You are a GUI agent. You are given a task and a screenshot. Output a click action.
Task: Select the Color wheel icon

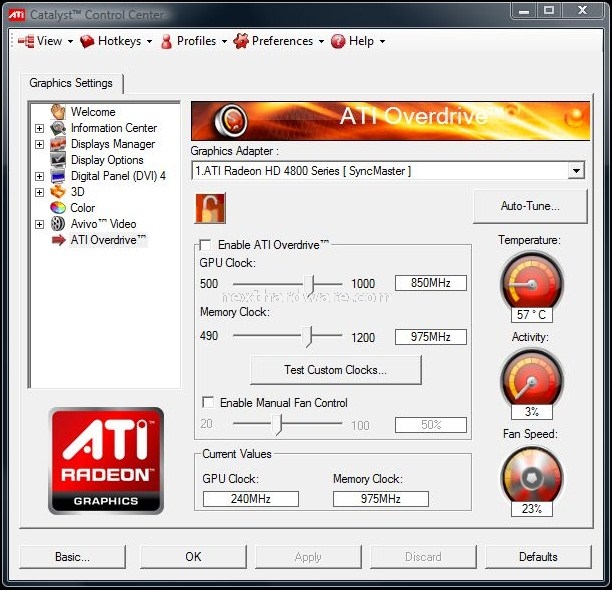pyautogui.click(x=58, y=208)
